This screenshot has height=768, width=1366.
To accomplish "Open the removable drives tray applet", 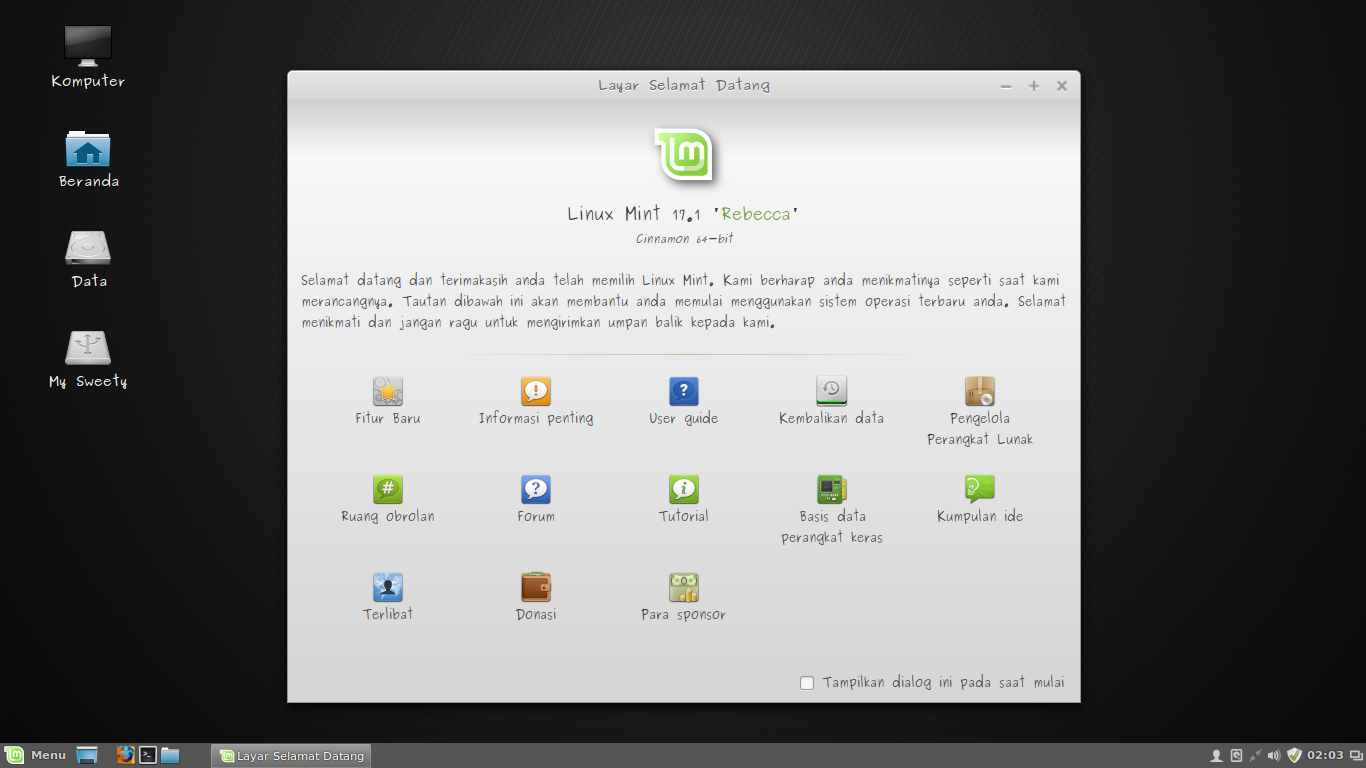I will coord(1236,755).
